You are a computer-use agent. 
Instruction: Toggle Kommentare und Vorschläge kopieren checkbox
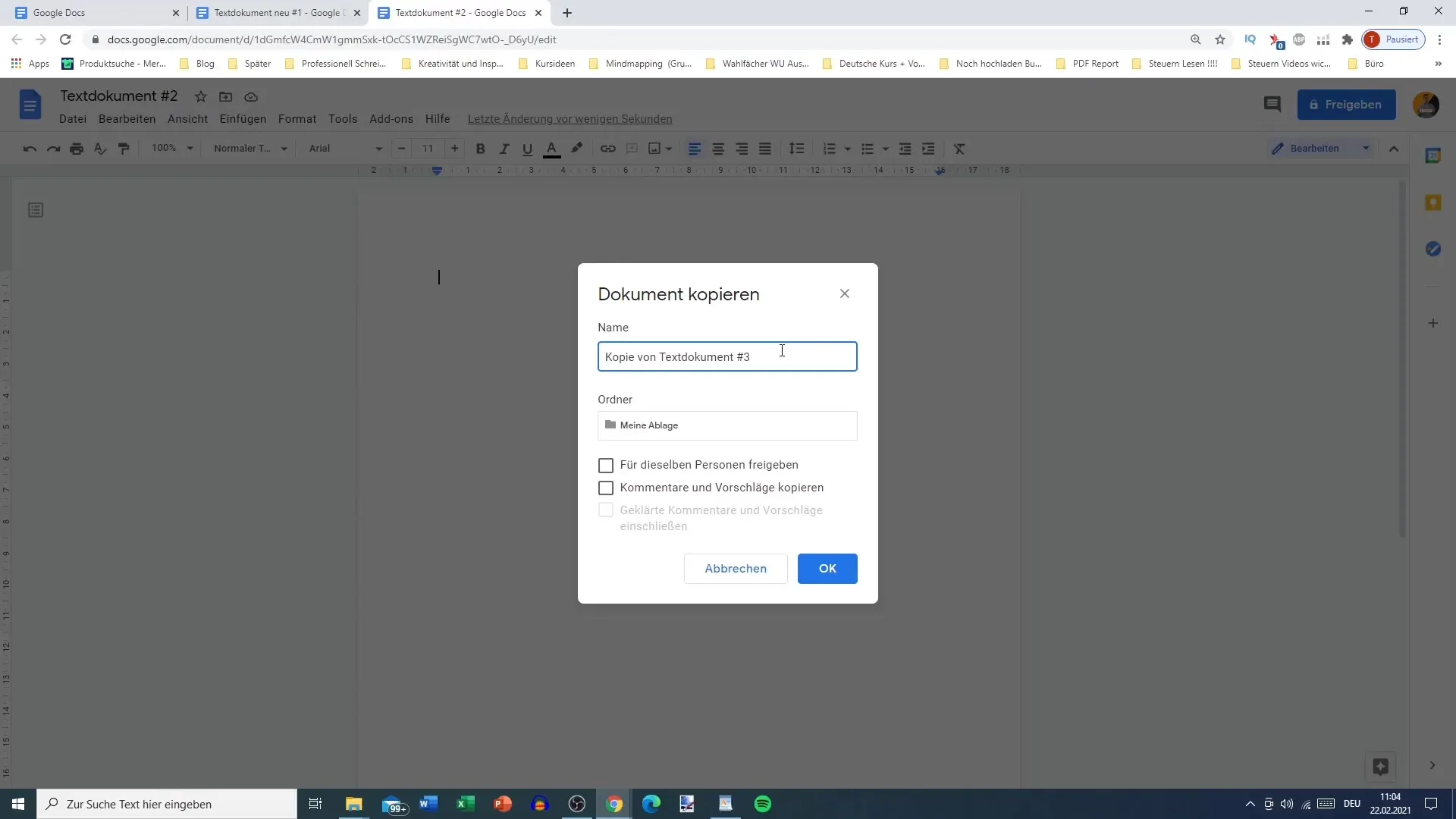[x=607, y=488]
